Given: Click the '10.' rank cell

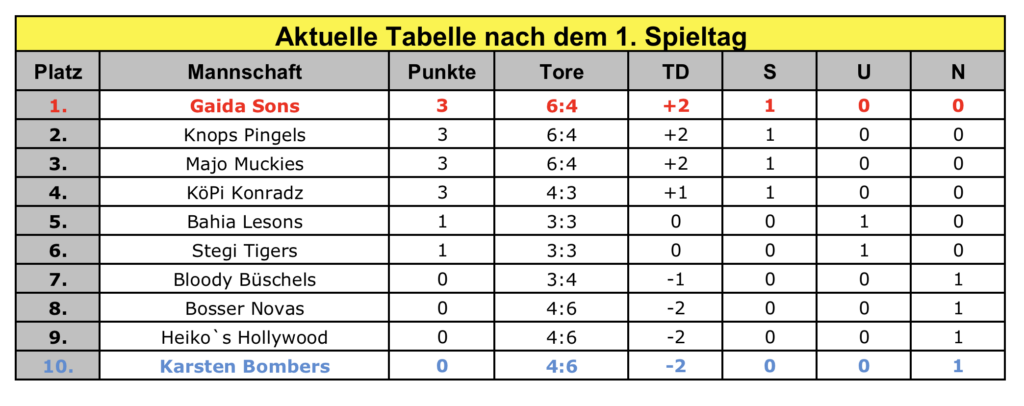Looking at the screenshot, I should (58, 366).
